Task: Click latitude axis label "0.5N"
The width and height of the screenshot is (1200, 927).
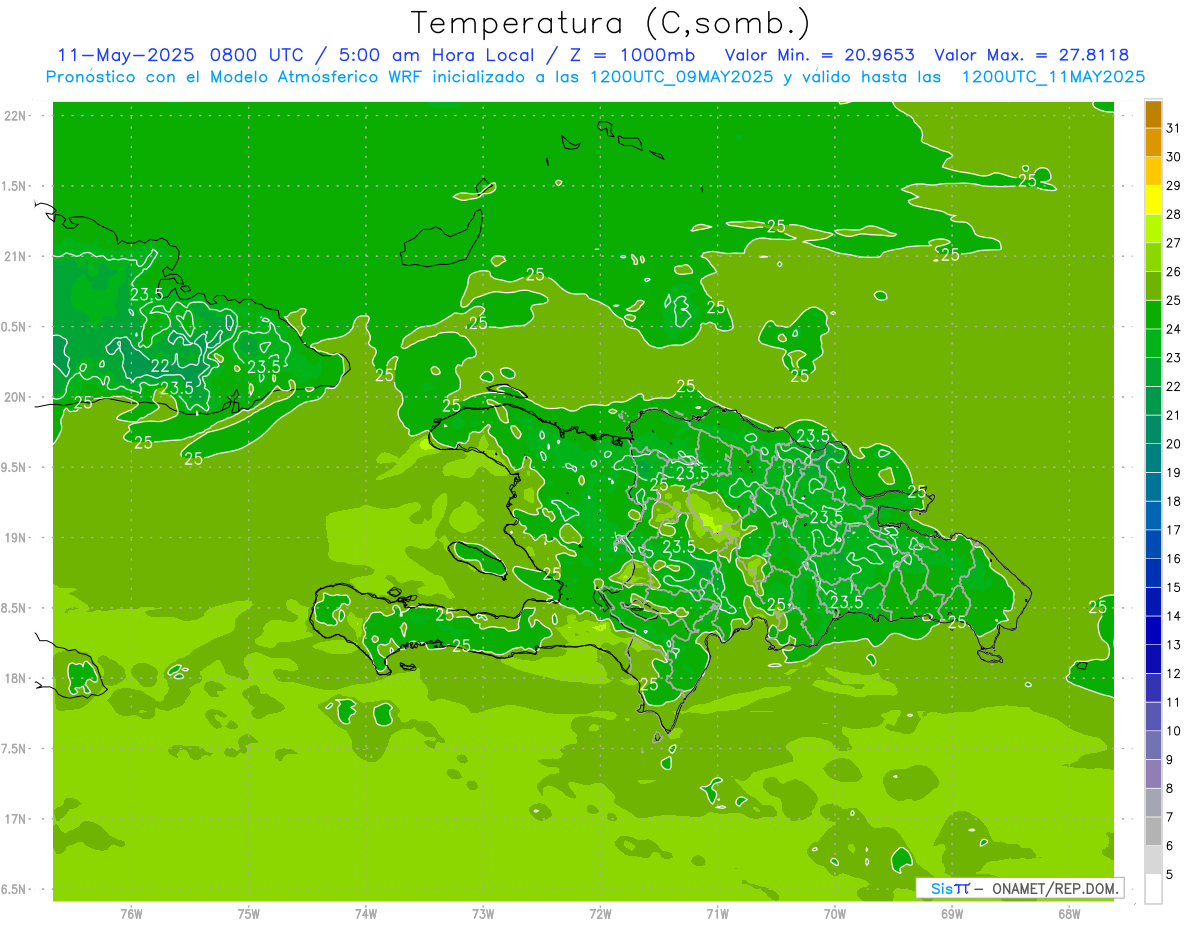Action: point(14,327)
